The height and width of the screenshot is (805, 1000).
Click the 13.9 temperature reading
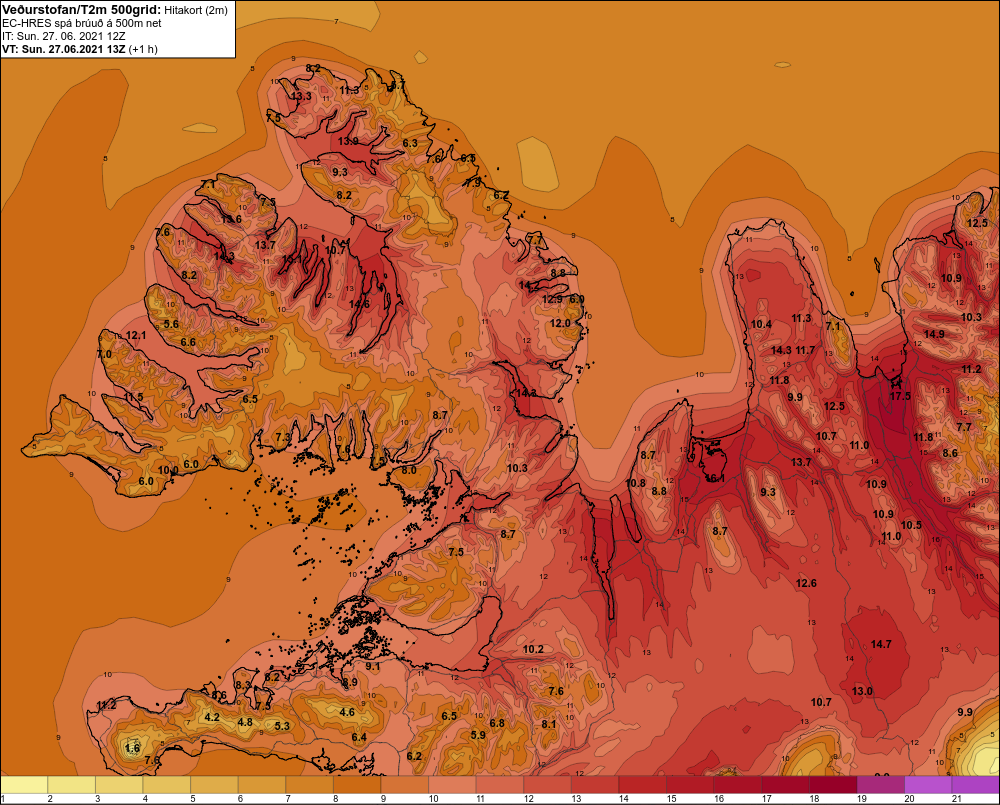coord(348,141)
